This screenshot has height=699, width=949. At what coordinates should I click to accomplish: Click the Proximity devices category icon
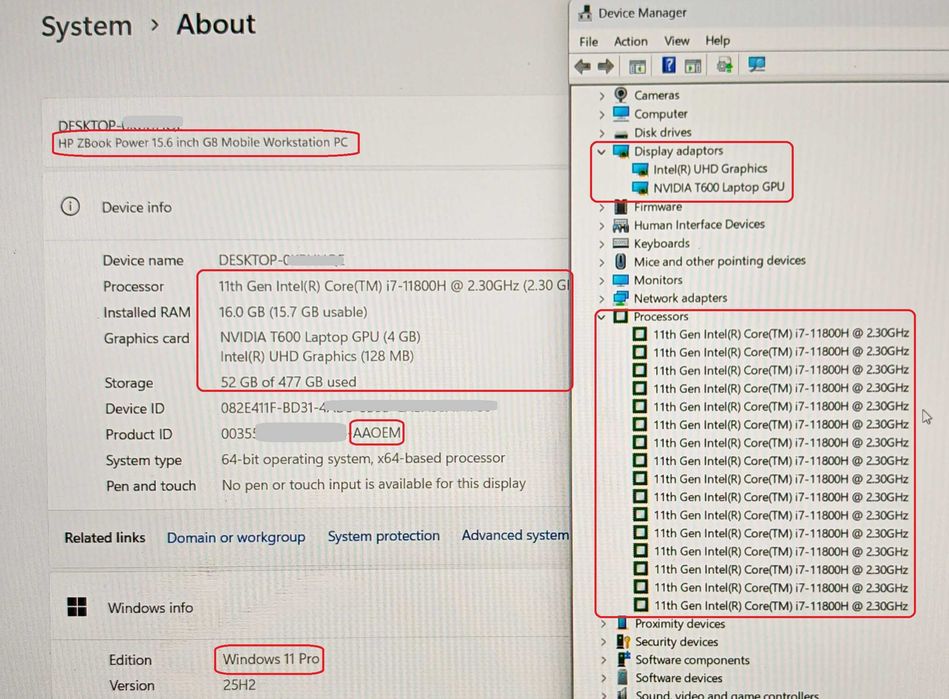pyautogui.click(x=622, y=623)
